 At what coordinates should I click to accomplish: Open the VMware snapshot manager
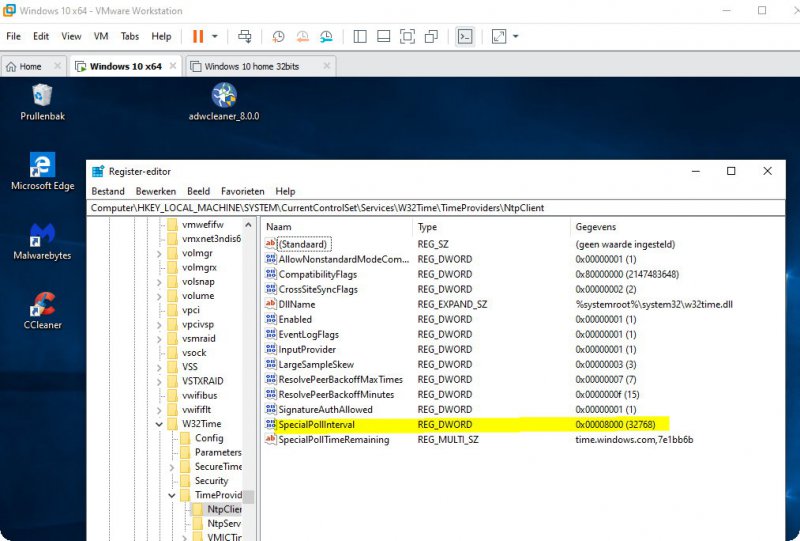[327, 36]
